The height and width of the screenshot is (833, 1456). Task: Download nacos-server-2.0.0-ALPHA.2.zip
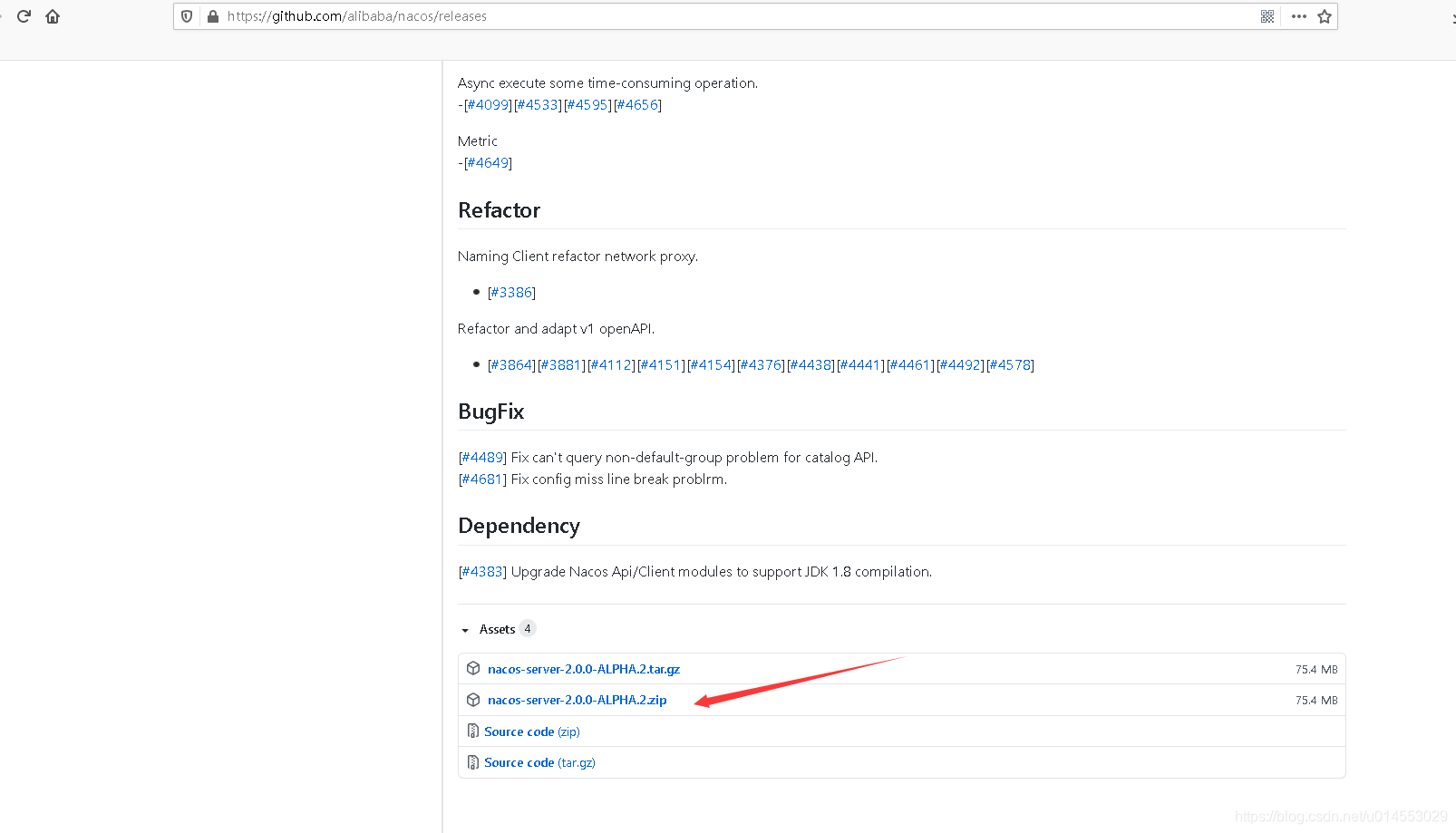click(578, 700)
